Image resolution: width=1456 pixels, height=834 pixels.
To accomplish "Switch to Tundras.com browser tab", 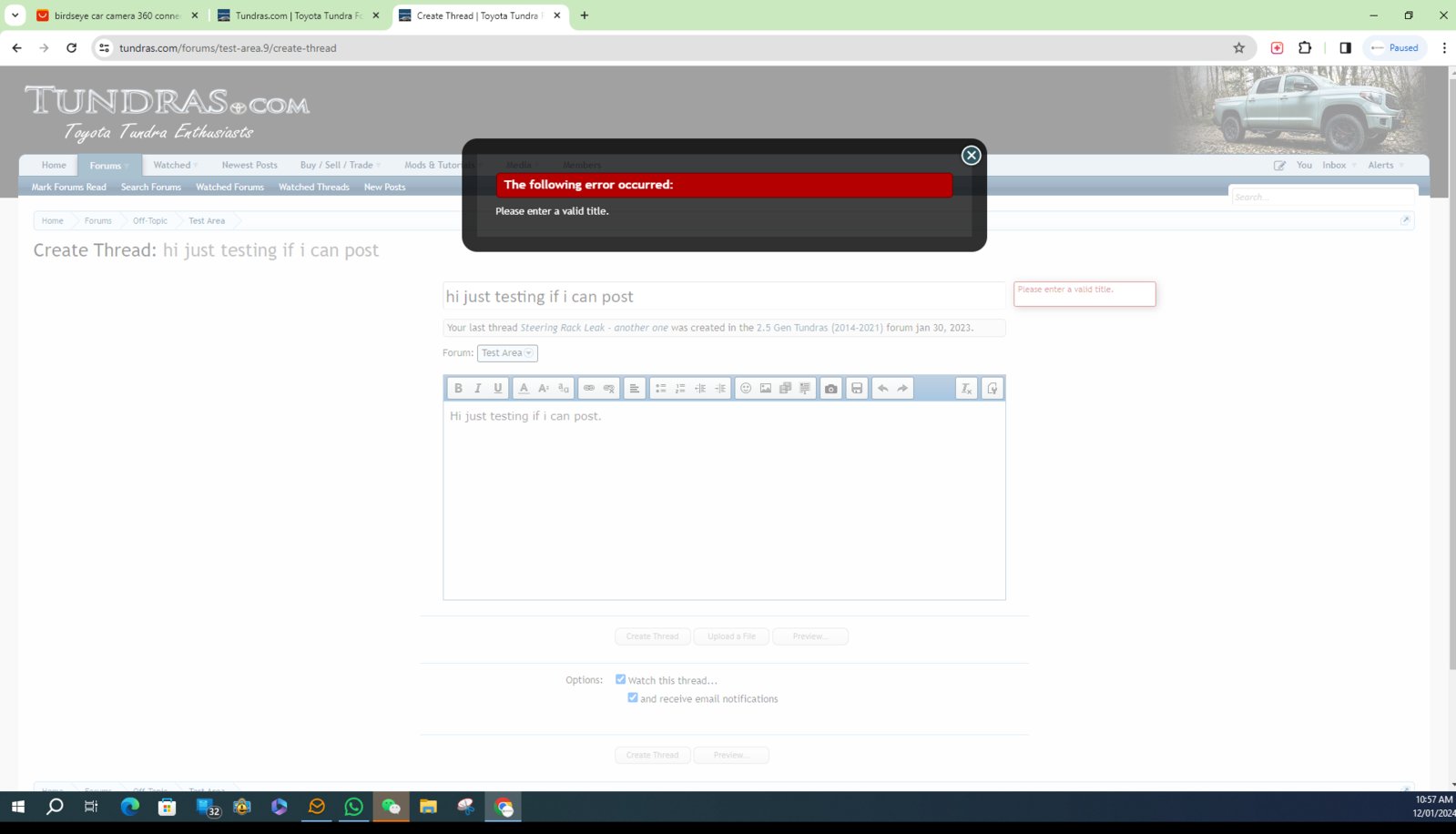I will [298, 15].
